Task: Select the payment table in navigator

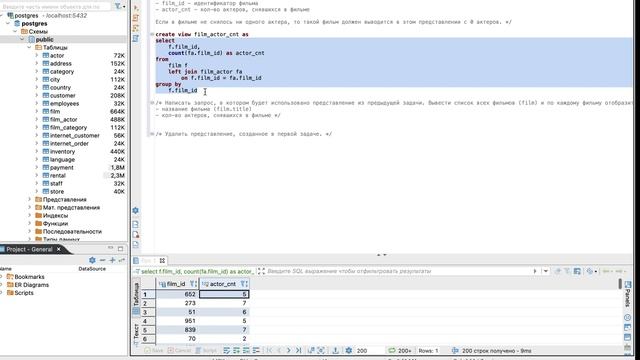Action: pos(62,167)
